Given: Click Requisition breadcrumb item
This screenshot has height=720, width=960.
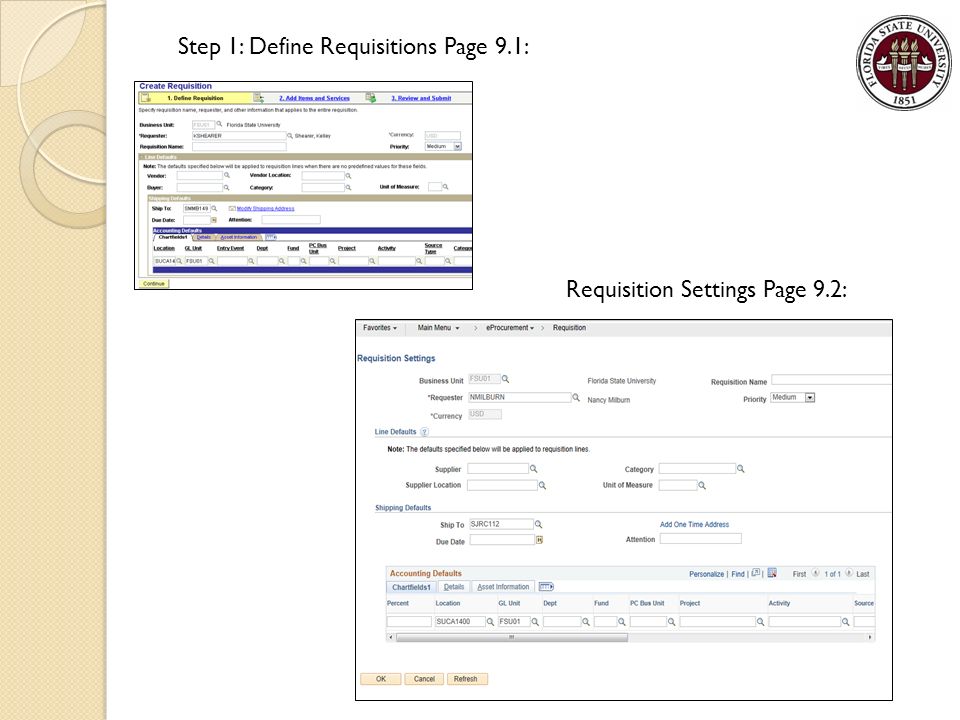Looking at the screenshot, I should click(x=569, y=328).
